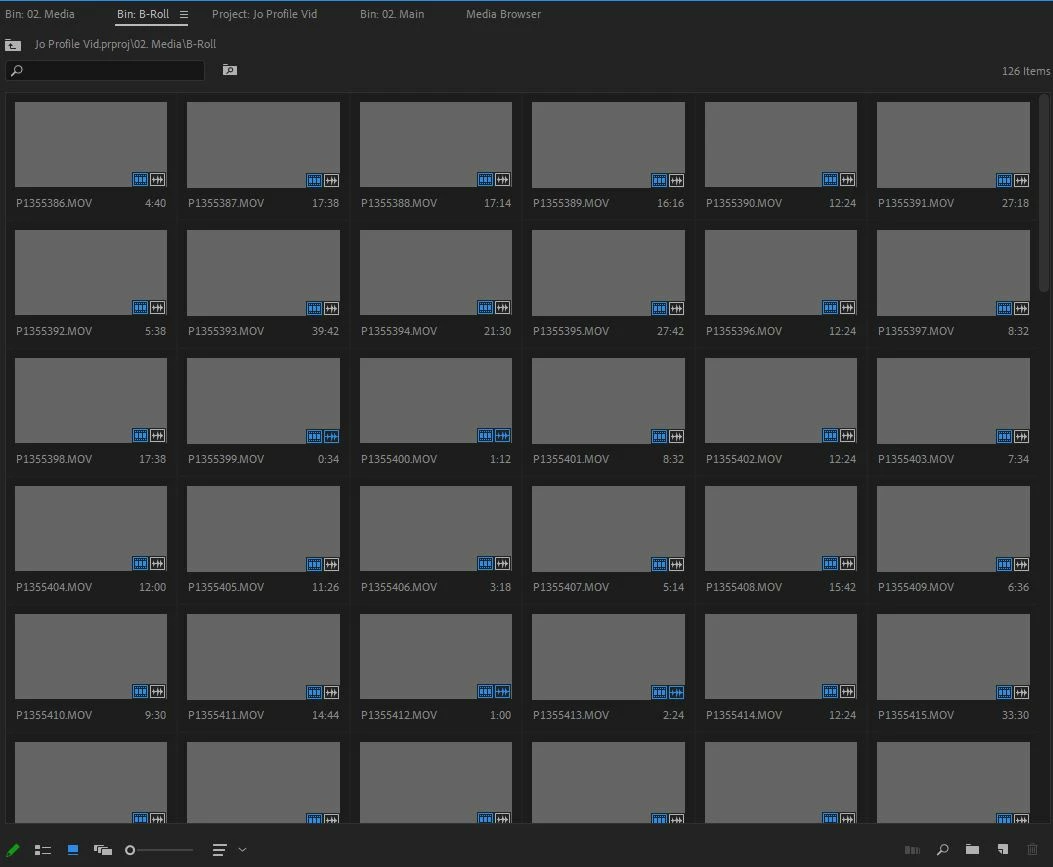Click the file name P1355411.MOV
Screen dimensions: 1053x867
click(226, 715)
